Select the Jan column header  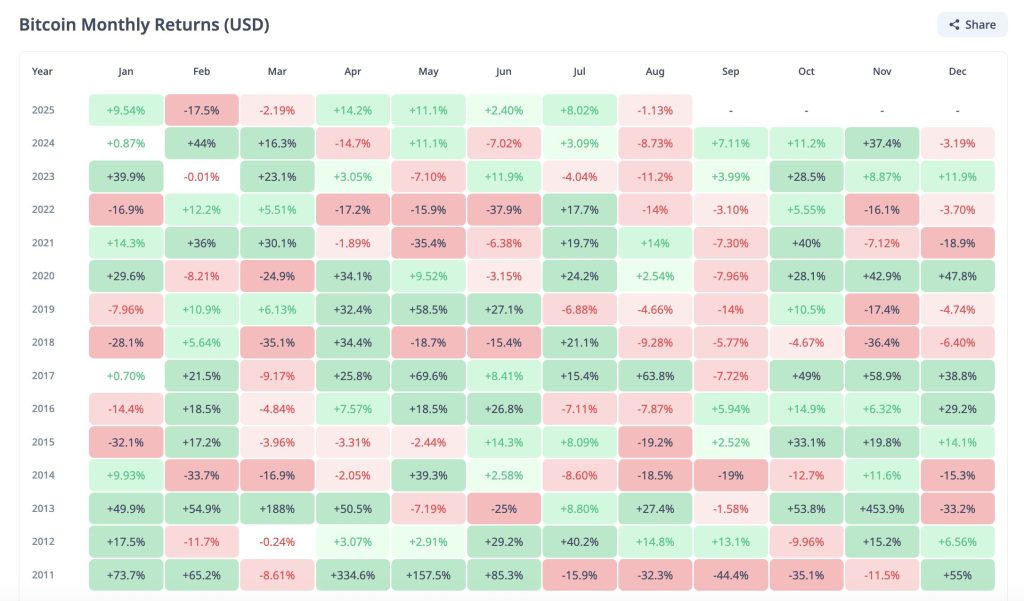pos(125,72)
